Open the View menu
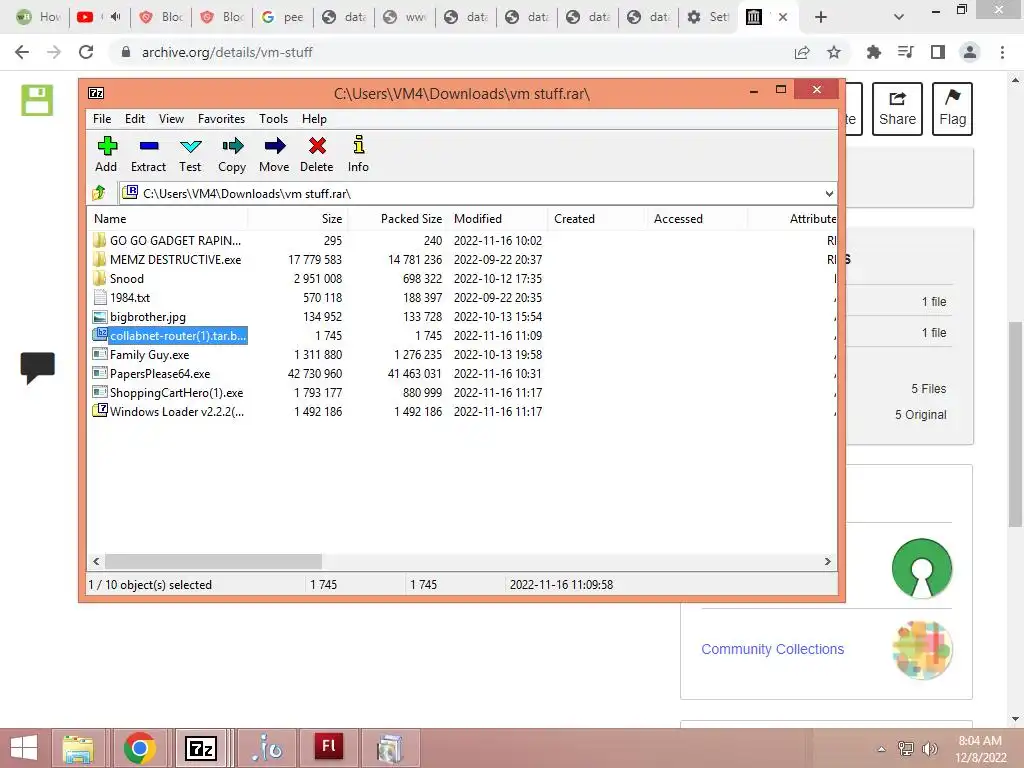The height and width of the screenshot is (768, 1024). [171, 119]
